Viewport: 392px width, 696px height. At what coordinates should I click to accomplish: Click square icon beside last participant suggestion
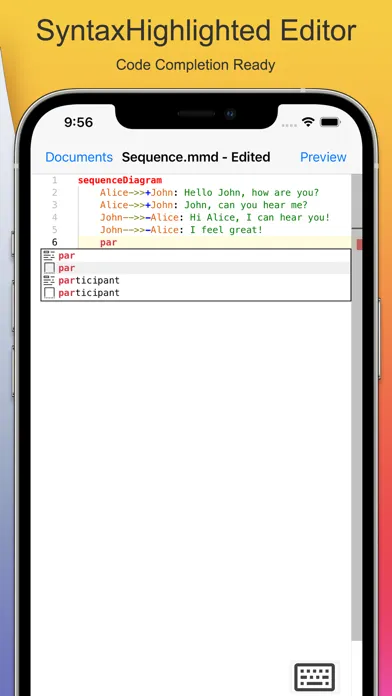49,293
